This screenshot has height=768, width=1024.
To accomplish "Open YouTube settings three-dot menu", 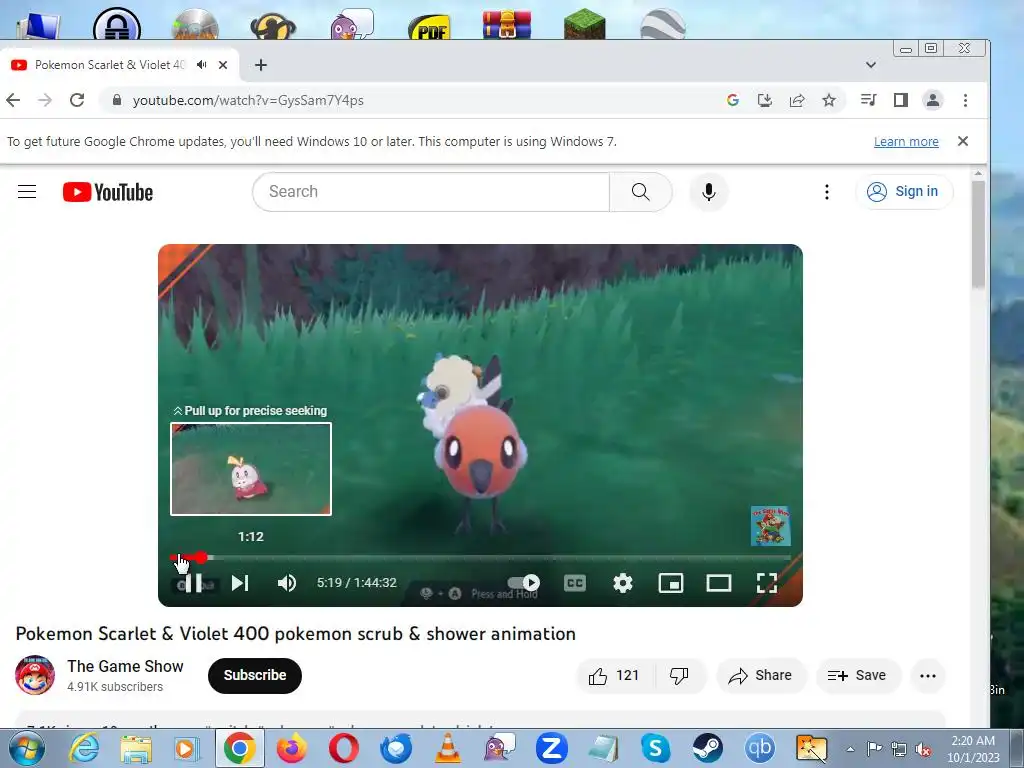I will (827, 191).
